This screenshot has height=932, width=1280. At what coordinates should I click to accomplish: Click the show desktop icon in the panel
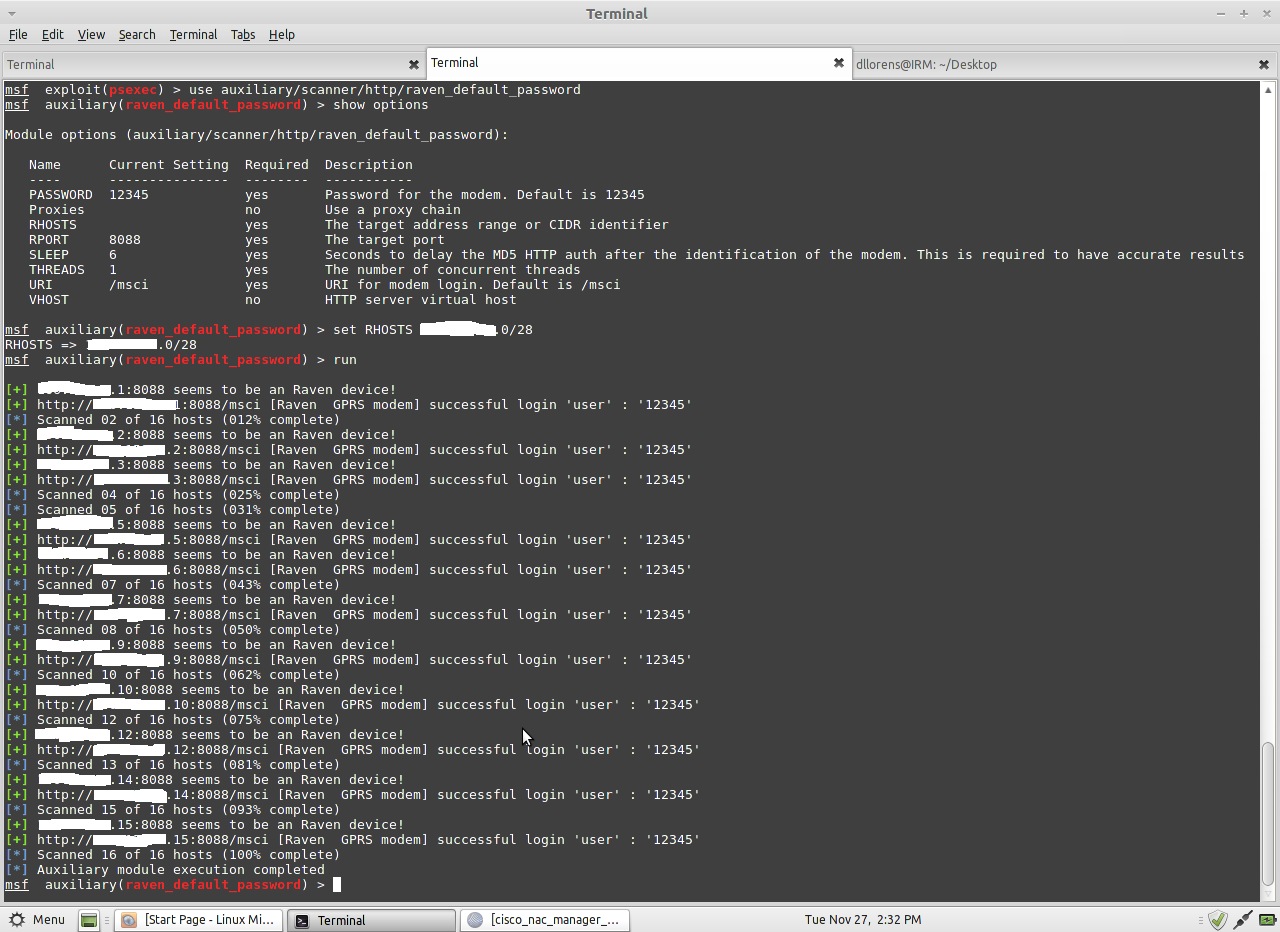(89, 920)
